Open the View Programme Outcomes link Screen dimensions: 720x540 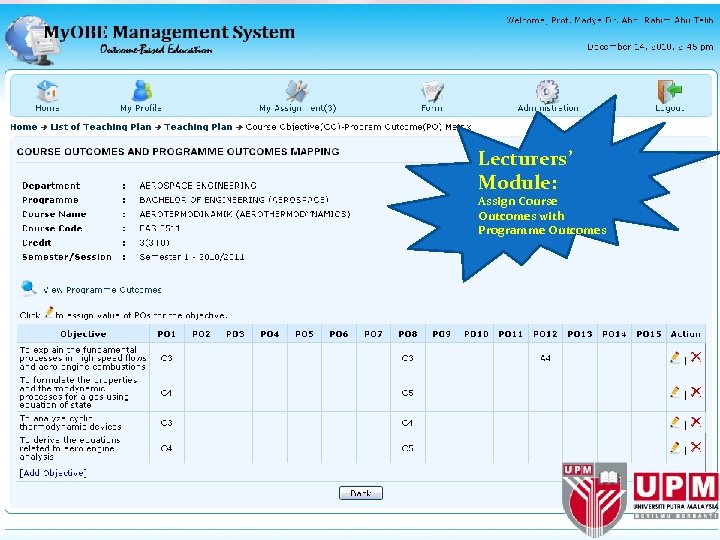102,290
